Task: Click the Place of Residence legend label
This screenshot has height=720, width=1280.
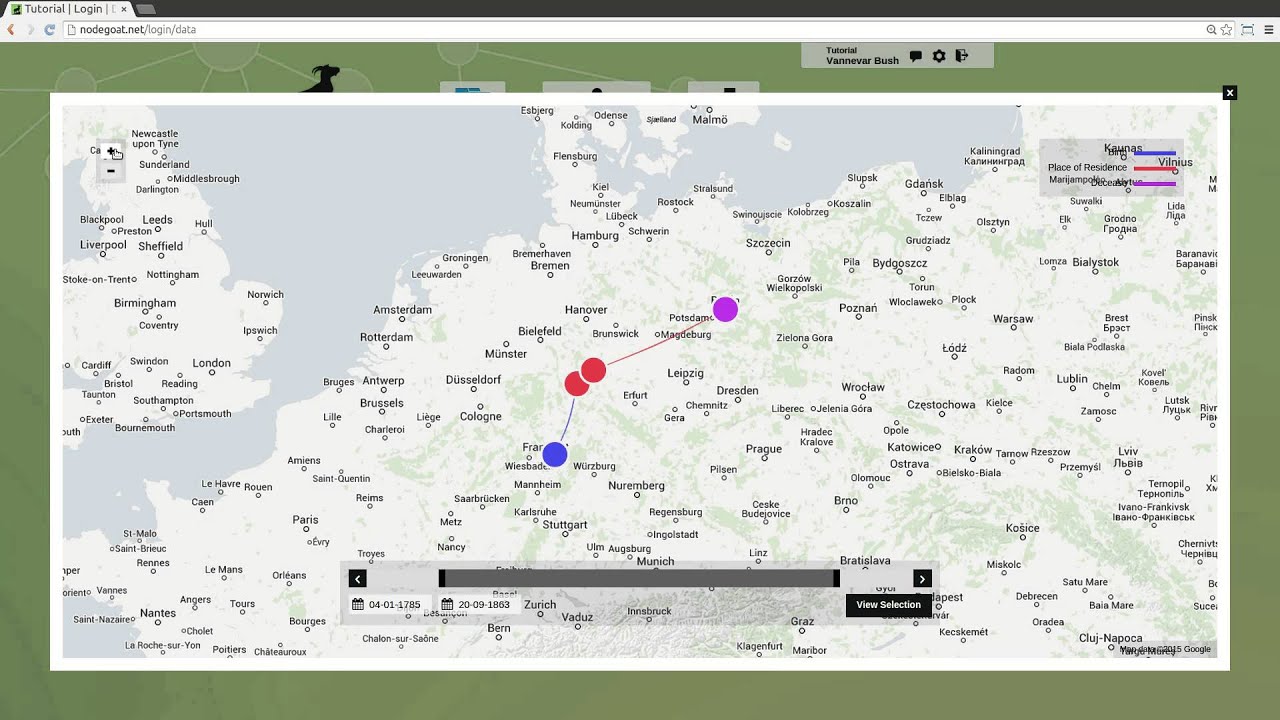Action: [1087, 168]
